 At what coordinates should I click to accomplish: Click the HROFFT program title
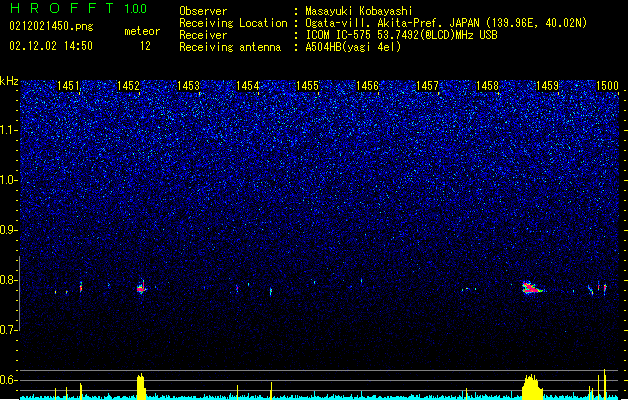coord(63,8)
